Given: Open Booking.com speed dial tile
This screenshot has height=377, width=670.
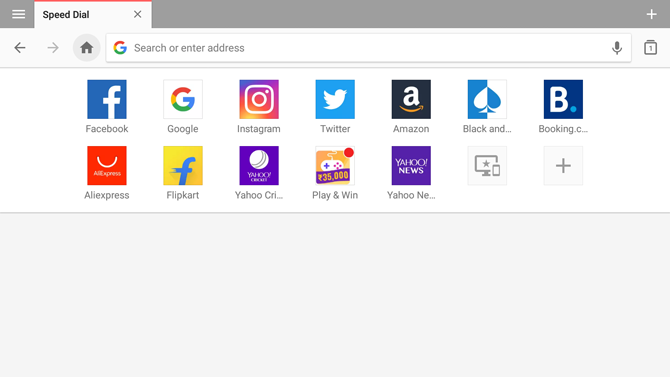Looking at the screenshot, I should click(x=563, y=99).
